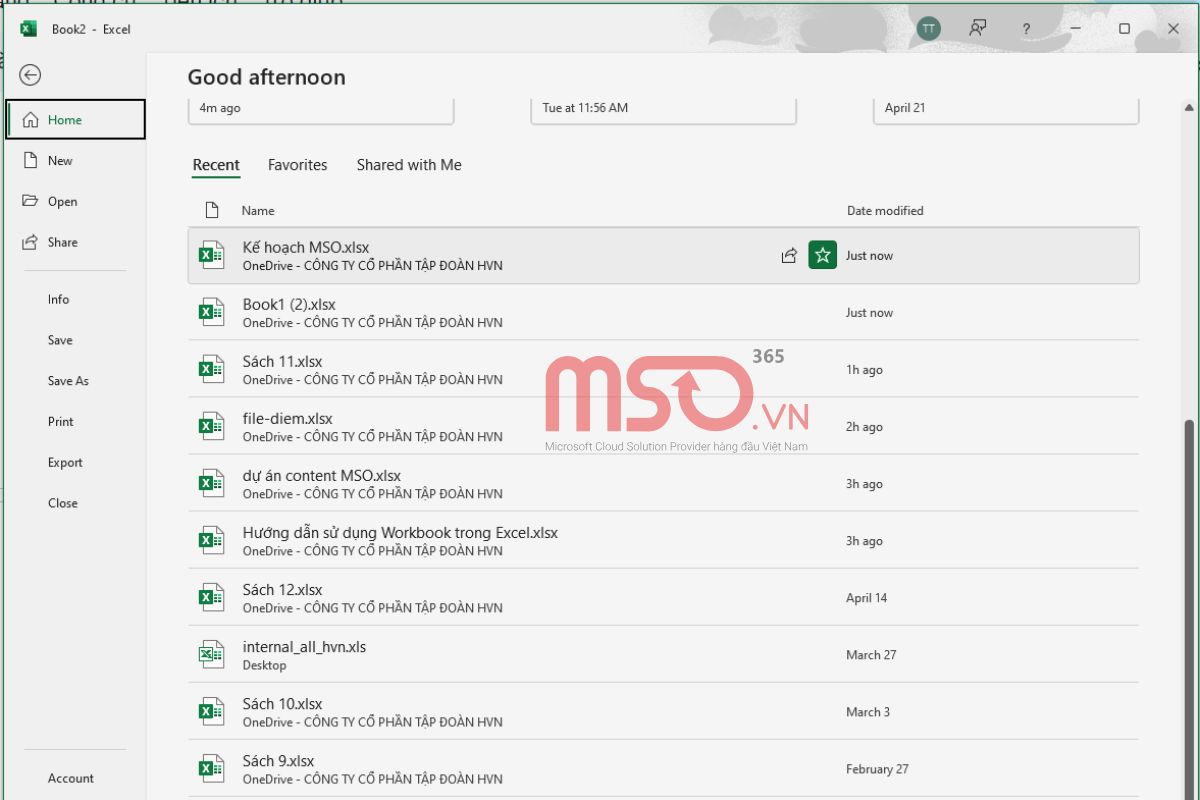Click the March 3 date of Sách 10.xlsx

(868, 712)
